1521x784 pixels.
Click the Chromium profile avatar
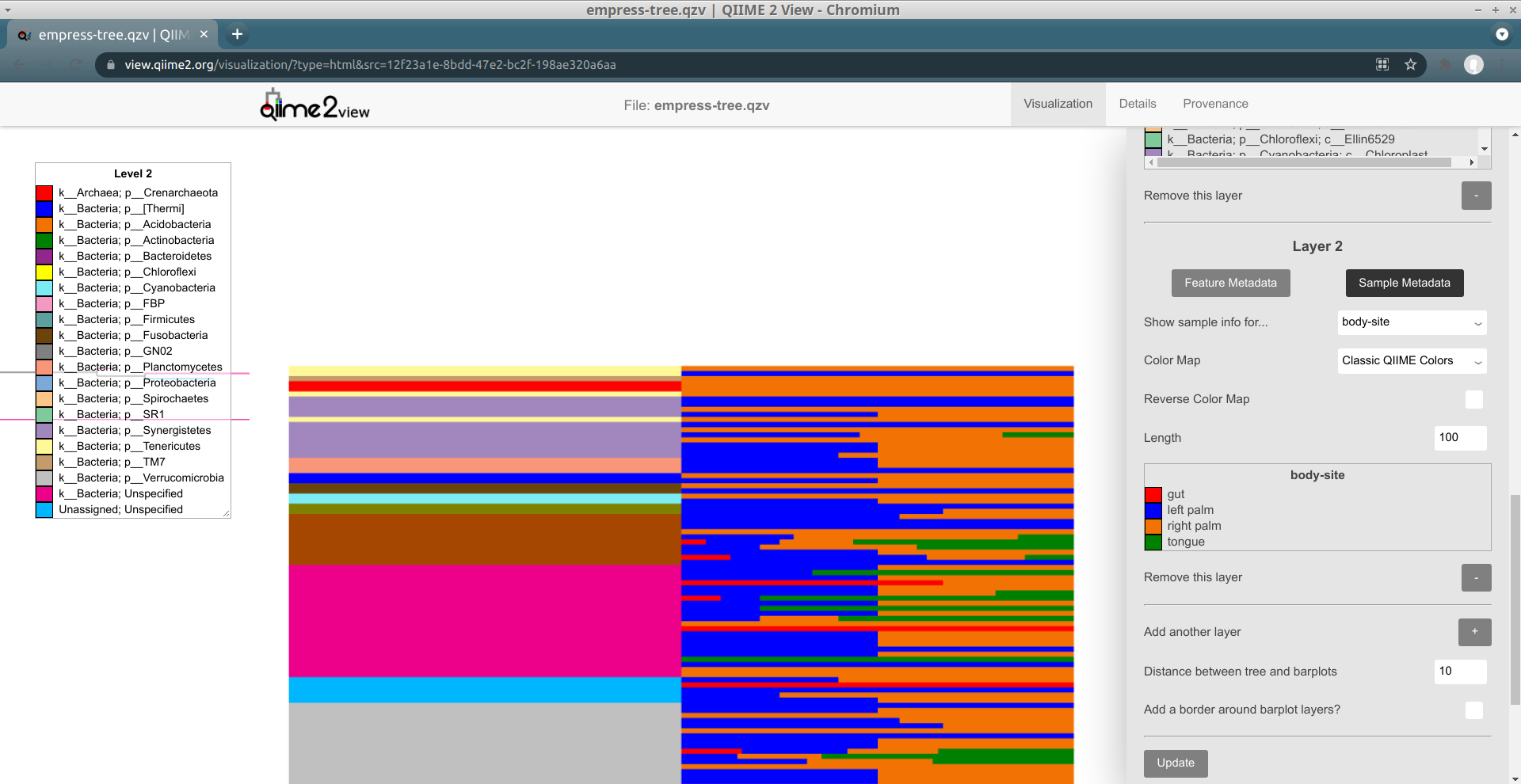tap(1474, 65)
